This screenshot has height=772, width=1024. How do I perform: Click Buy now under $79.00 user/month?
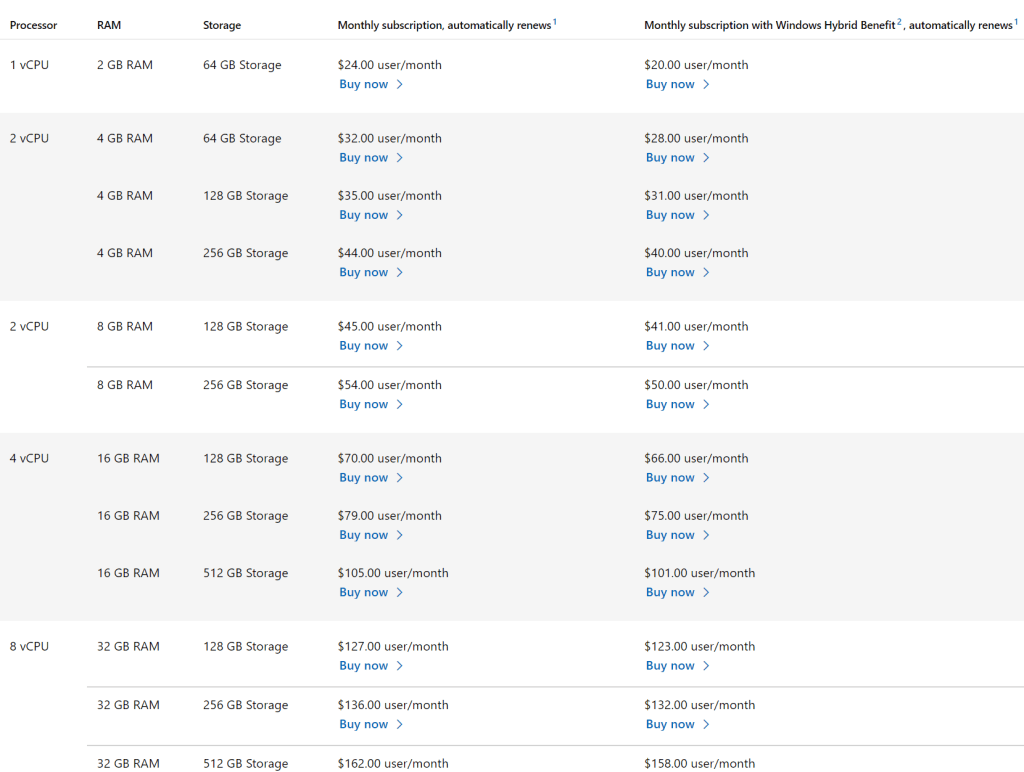point(364,535)
